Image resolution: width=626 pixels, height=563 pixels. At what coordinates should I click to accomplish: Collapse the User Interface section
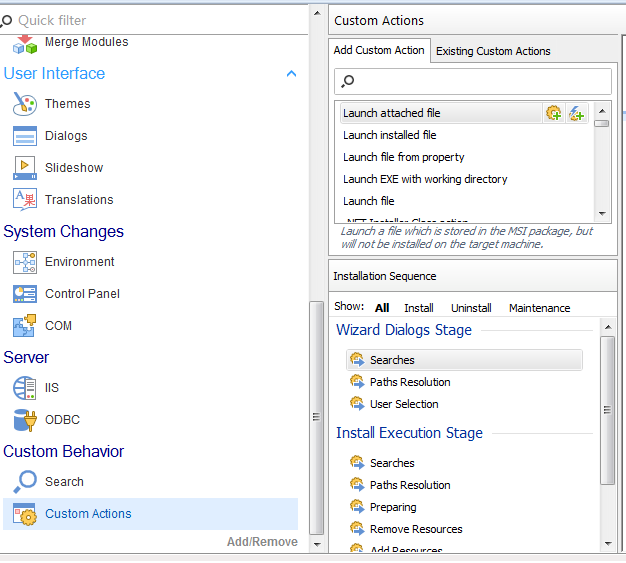point(291,74)
